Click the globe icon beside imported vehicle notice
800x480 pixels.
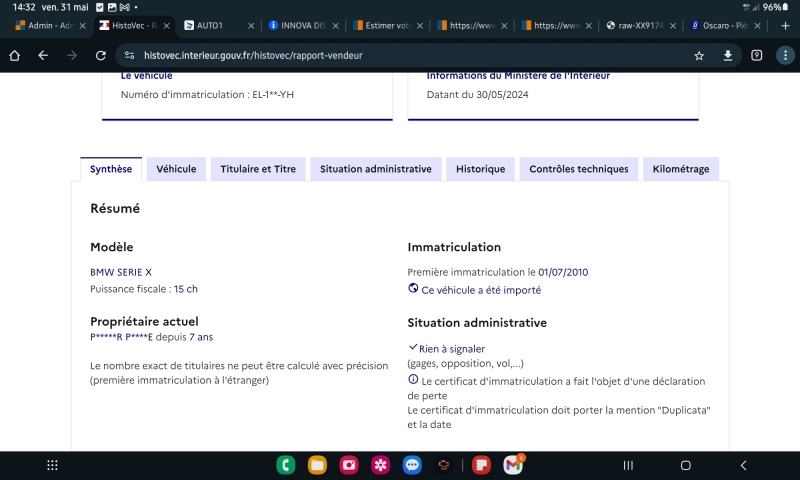[x=413, y=288]
